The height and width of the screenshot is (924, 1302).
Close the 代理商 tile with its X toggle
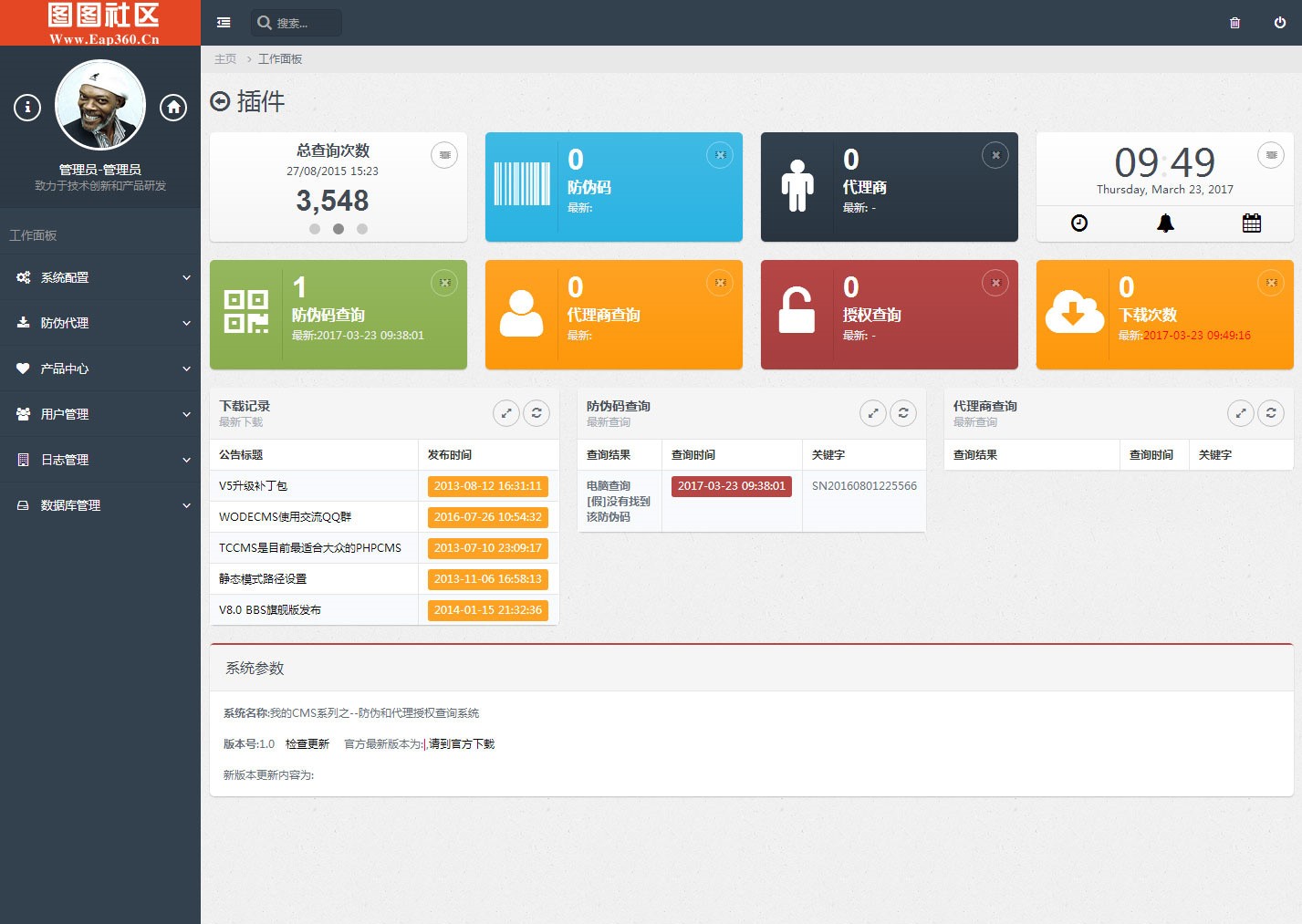coord(995,155)
